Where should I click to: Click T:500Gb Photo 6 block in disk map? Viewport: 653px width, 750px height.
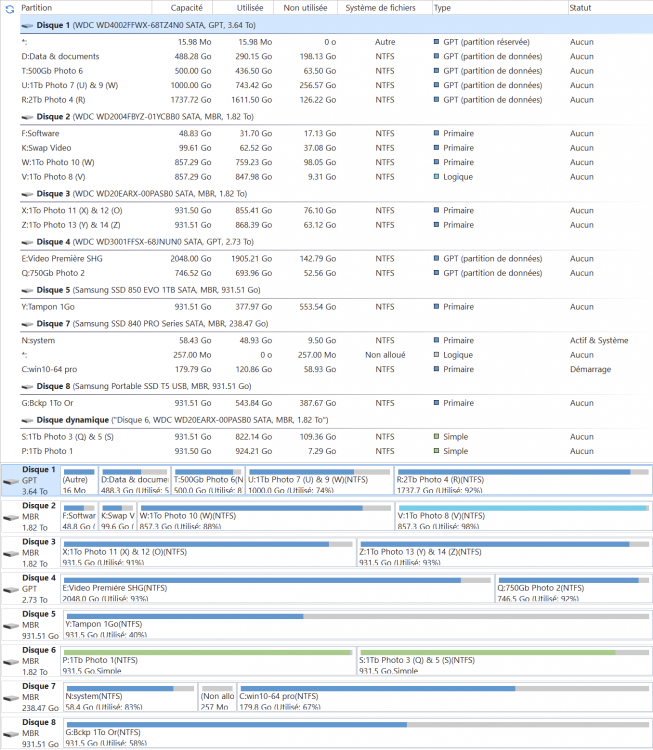tap(208, 480)
